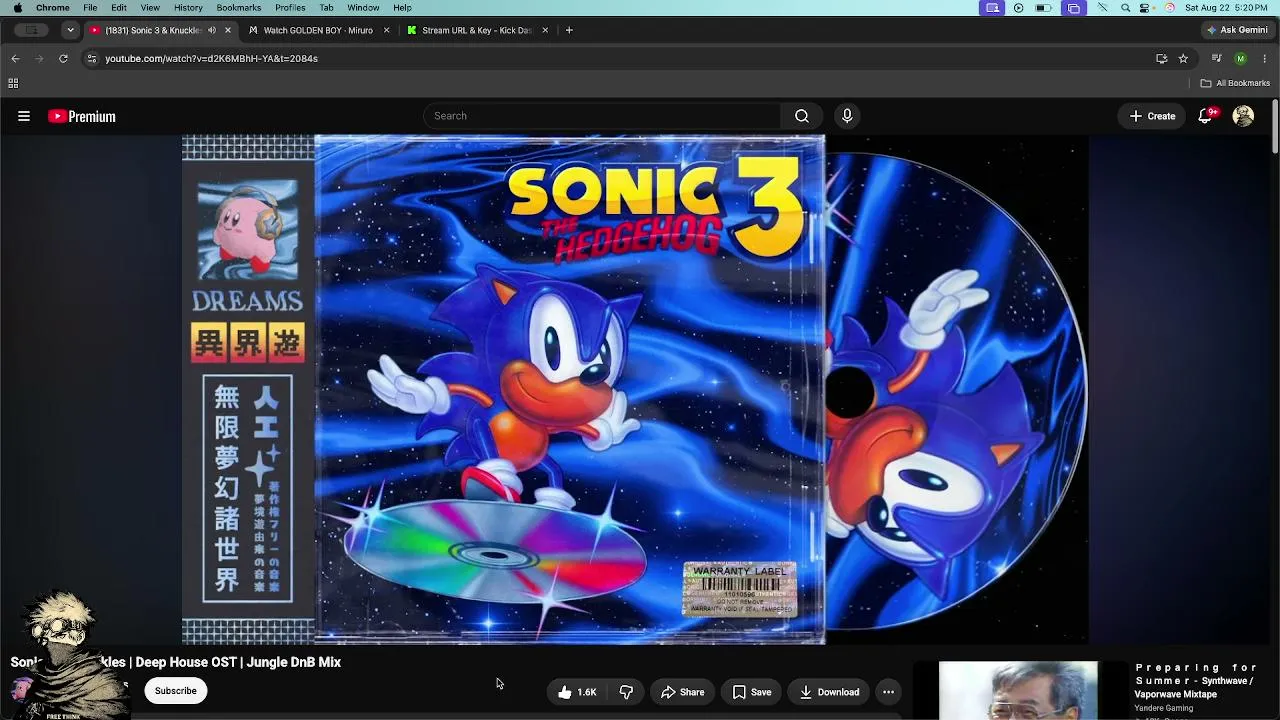
Task: Click the Wi-Fi status icon in menu bar
Action: point(1102,8)
